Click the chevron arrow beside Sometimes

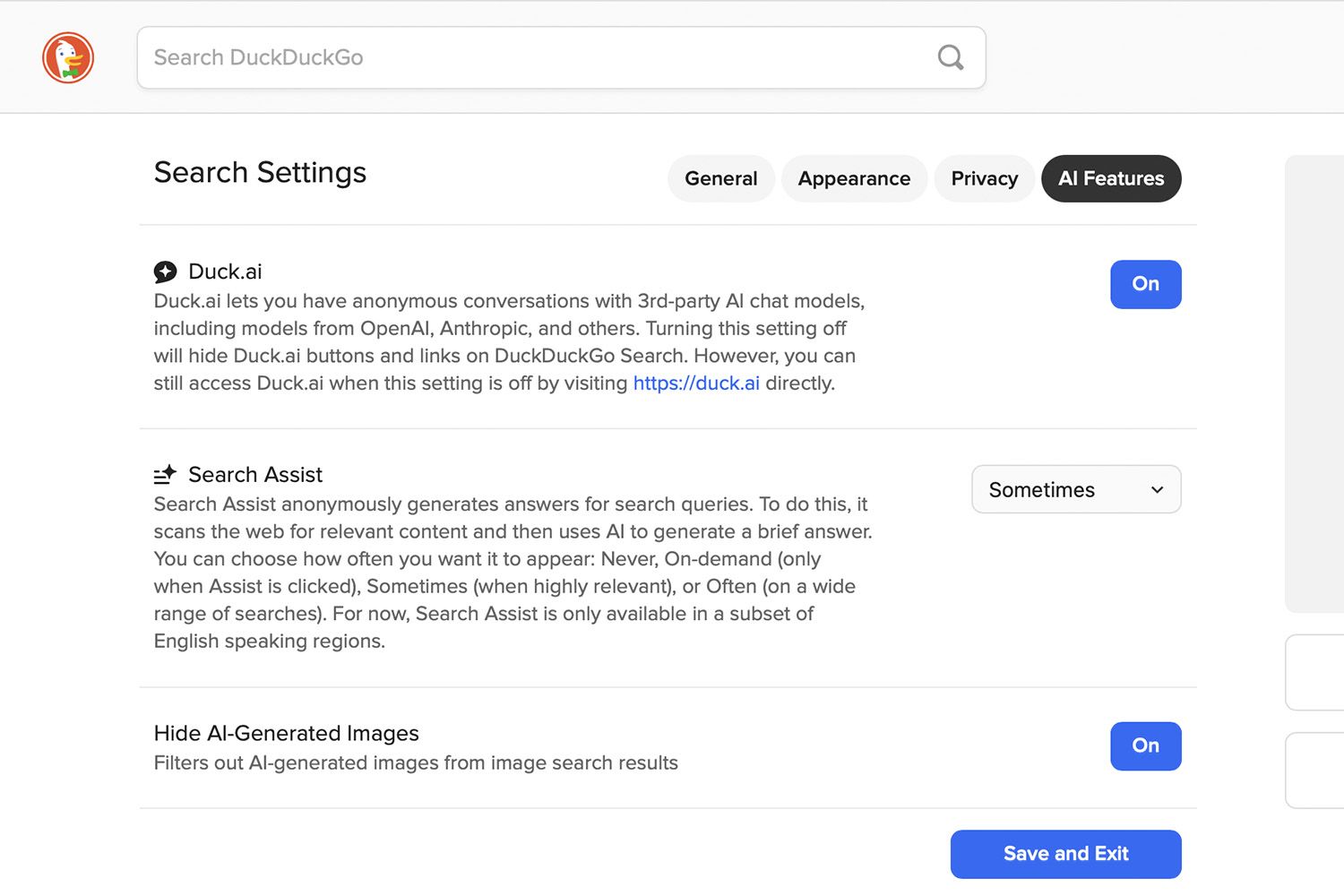(1157, 490)
